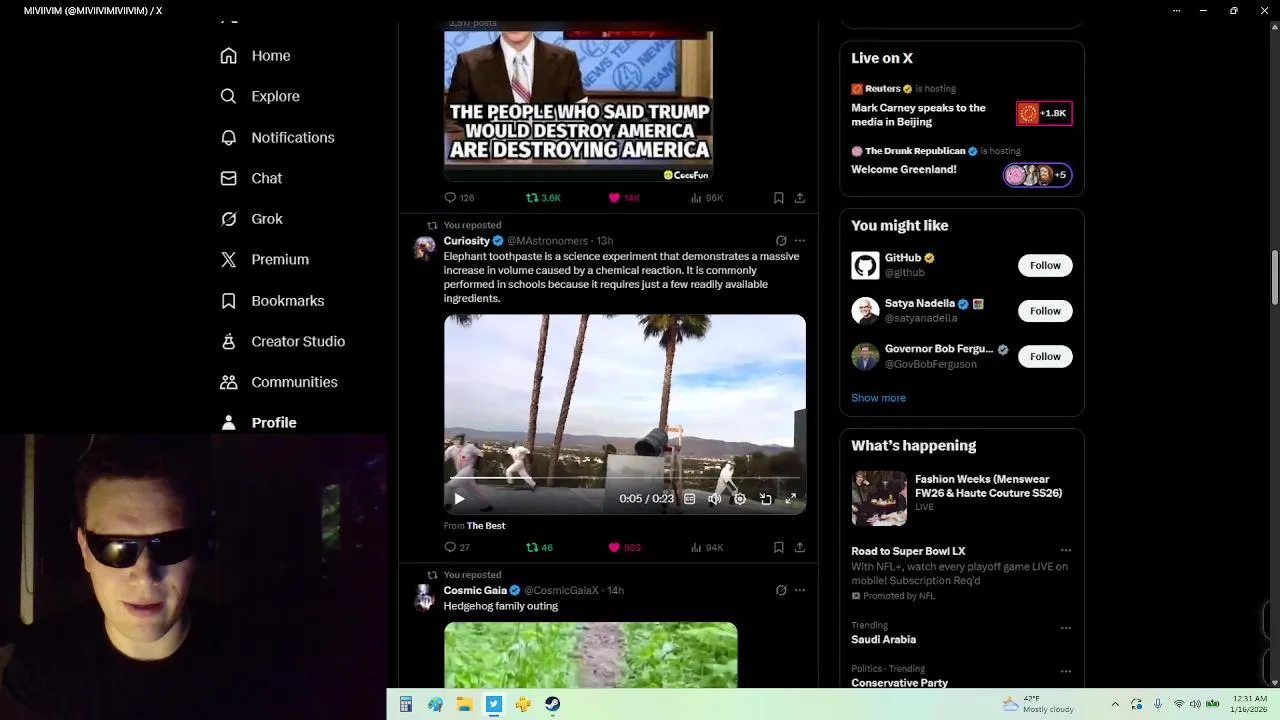This screenshot has width=1280, height=720.
Task: Share the Curiosity elephant toothpaste post
Action: click(x=800, y=548)
